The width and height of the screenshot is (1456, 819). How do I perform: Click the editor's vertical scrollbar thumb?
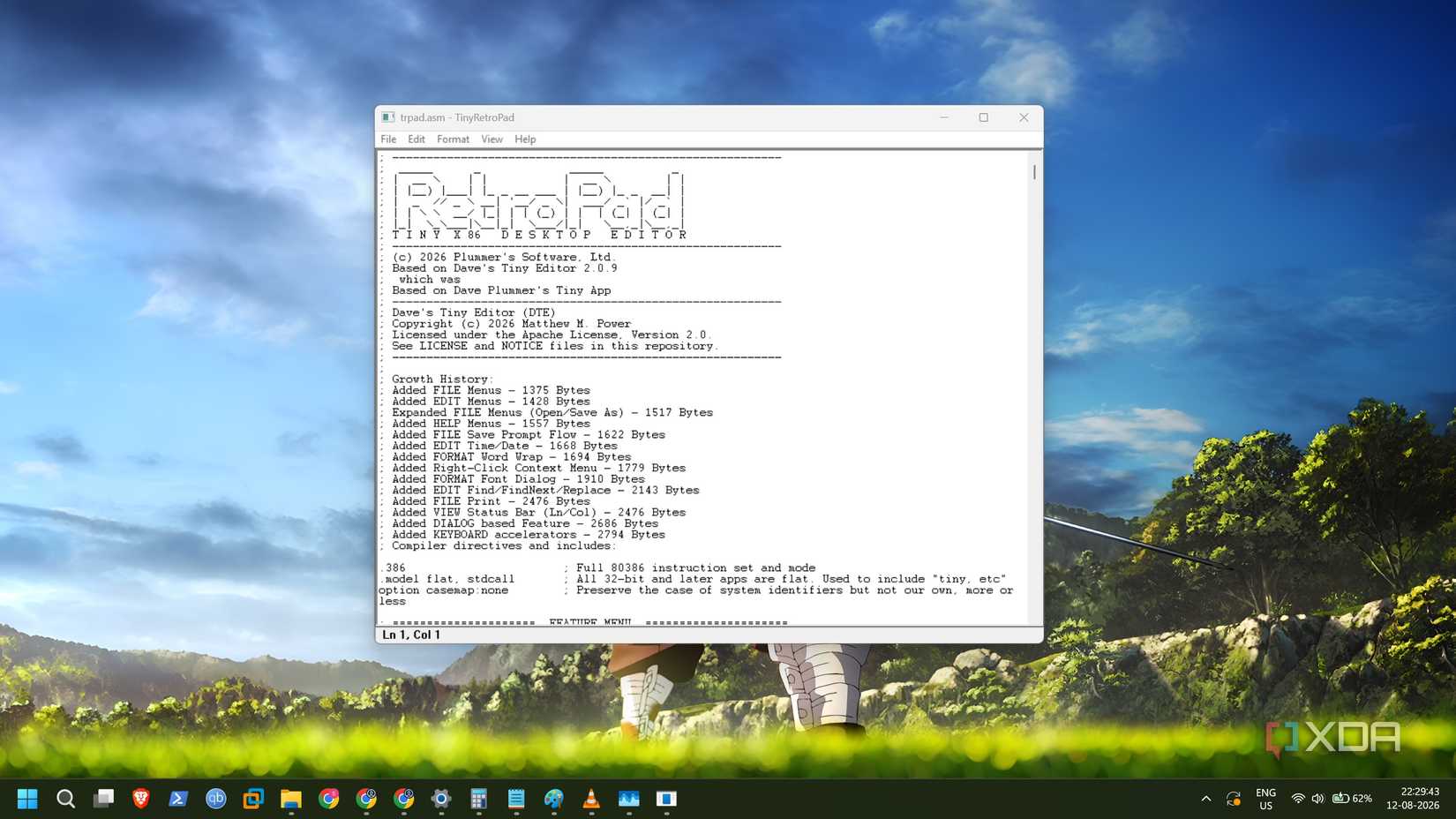1034,171
